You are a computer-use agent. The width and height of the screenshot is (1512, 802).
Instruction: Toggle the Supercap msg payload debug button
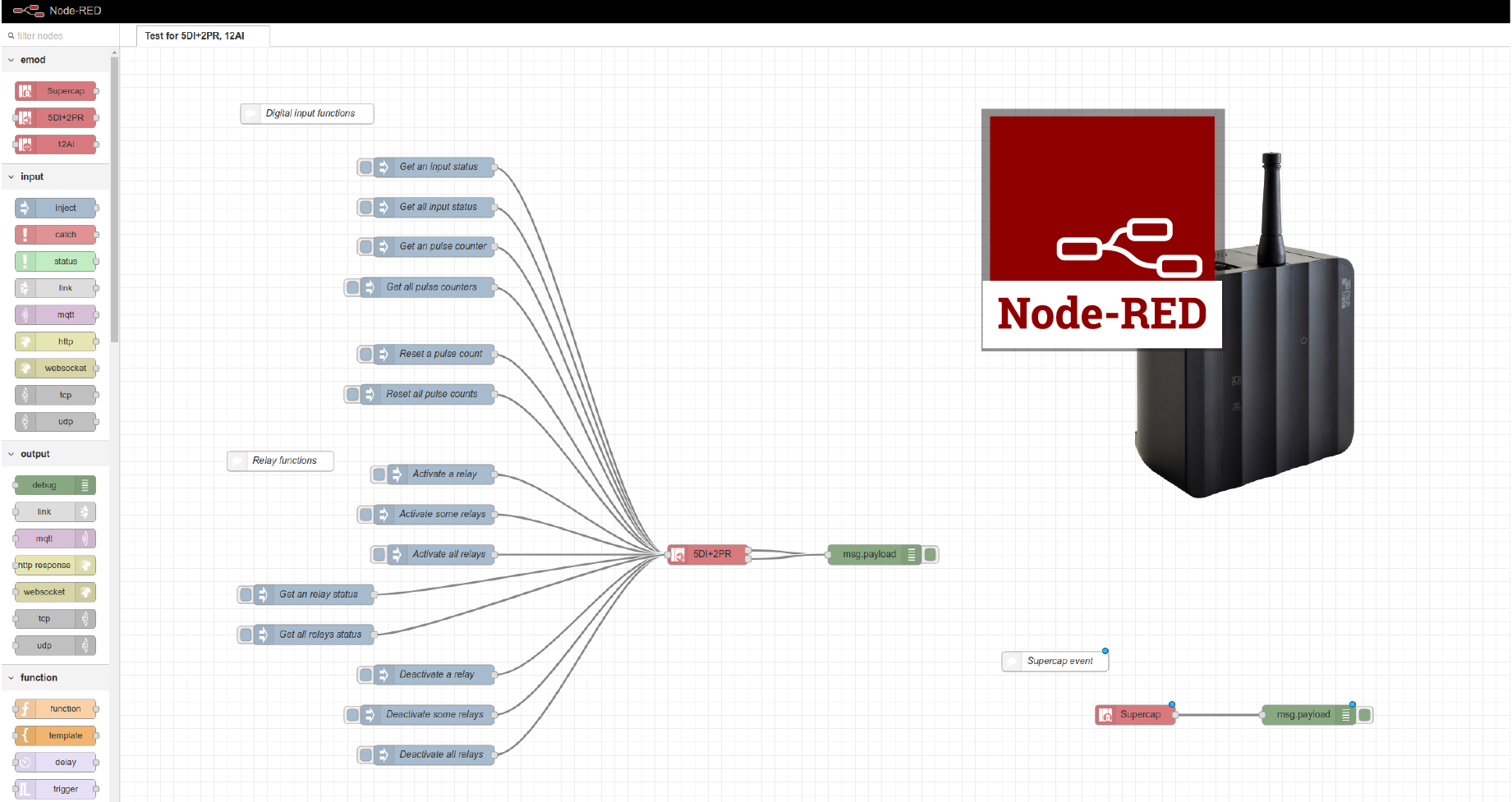point(1365,715)
